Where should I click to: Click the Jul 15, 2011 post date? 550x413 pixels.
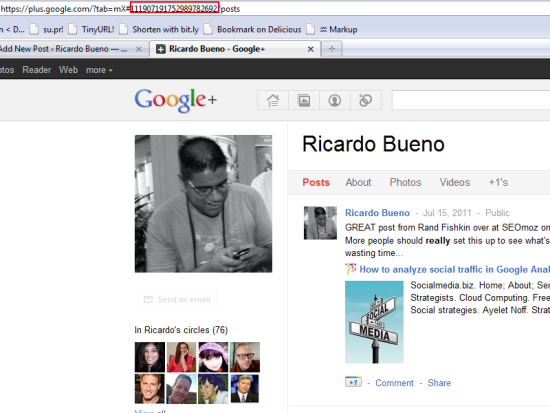coord(447,213)
